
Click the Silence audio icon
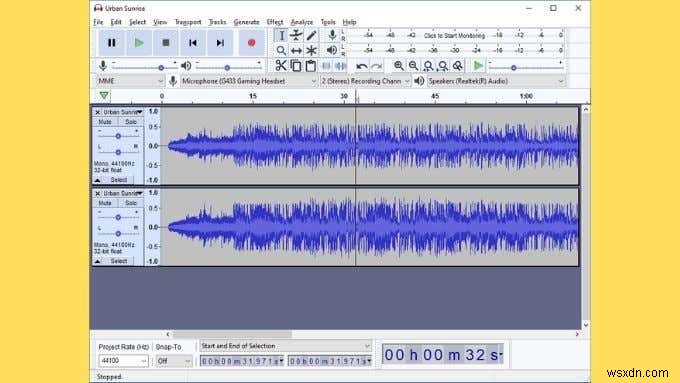(x=341, y=65)
